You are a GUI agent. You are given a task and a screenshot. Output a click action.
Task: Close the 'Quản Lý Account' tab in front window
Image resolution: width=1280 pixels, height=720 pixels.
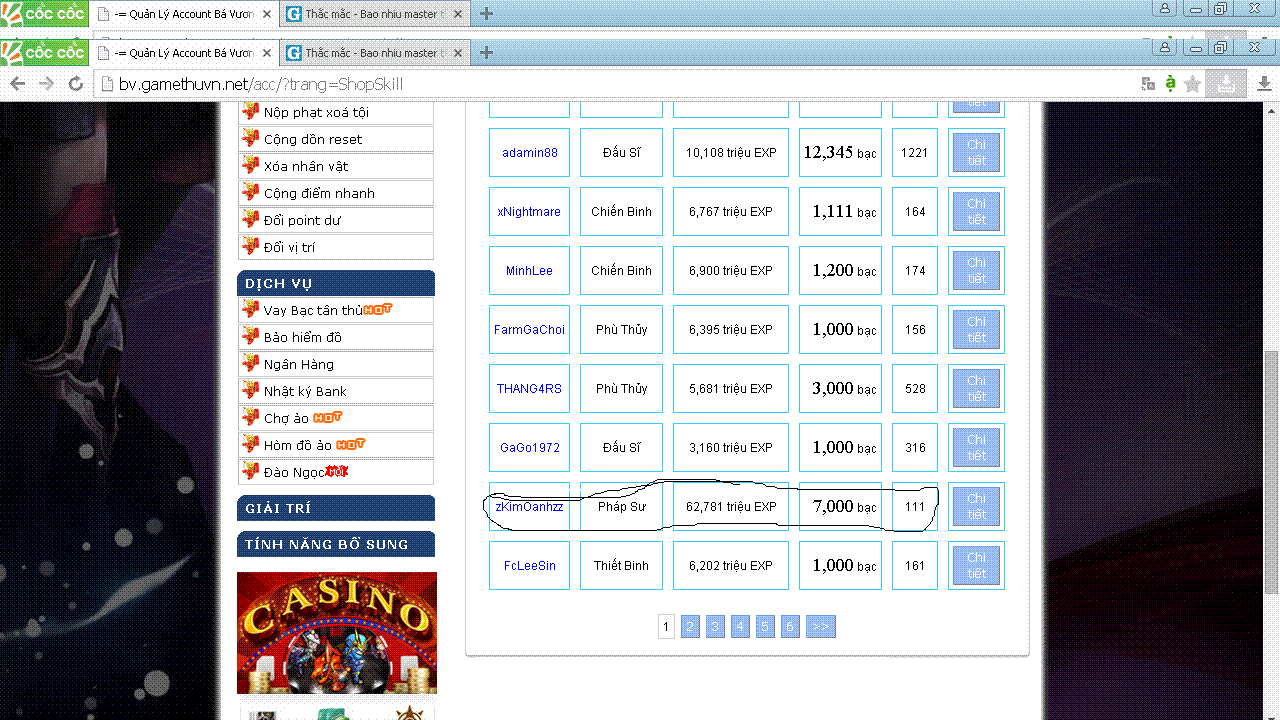266,52
